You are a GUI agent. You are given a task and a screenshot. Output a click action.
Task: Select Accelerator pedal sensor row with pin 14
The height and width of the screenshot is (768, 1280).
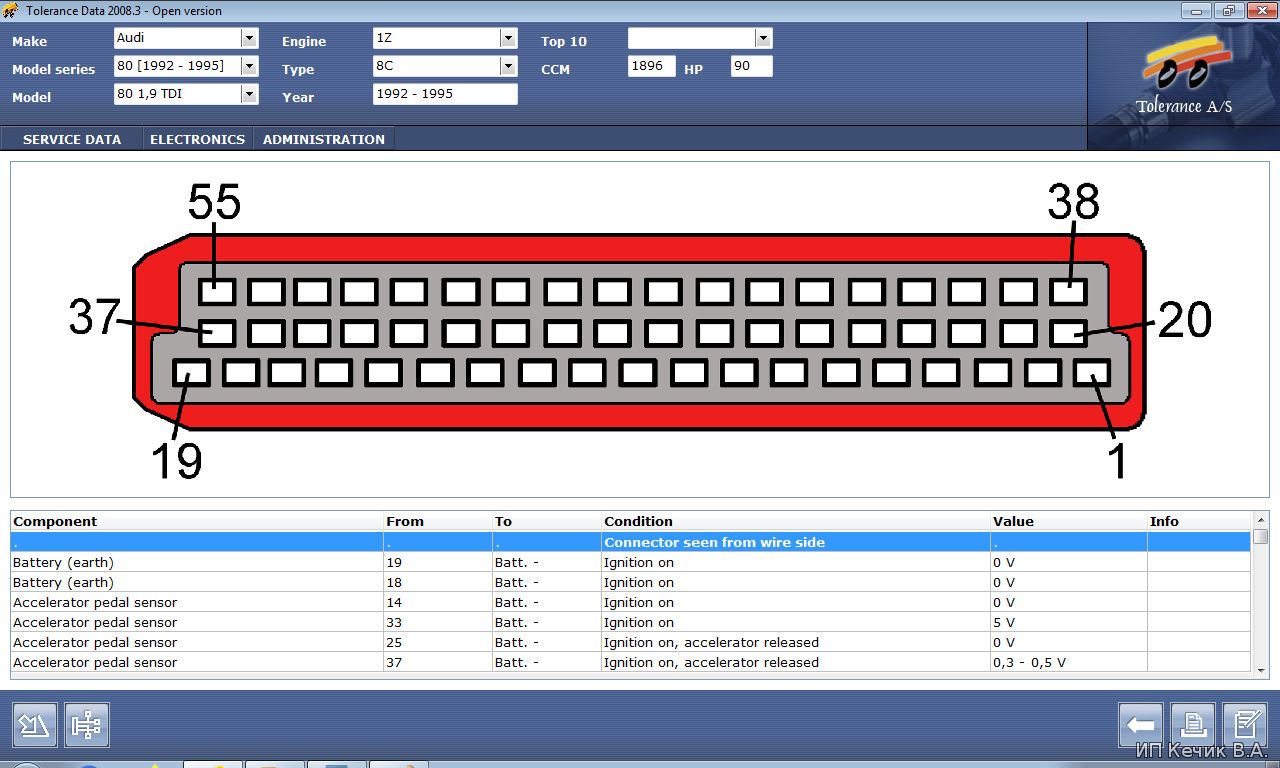(x=631, y=602)
